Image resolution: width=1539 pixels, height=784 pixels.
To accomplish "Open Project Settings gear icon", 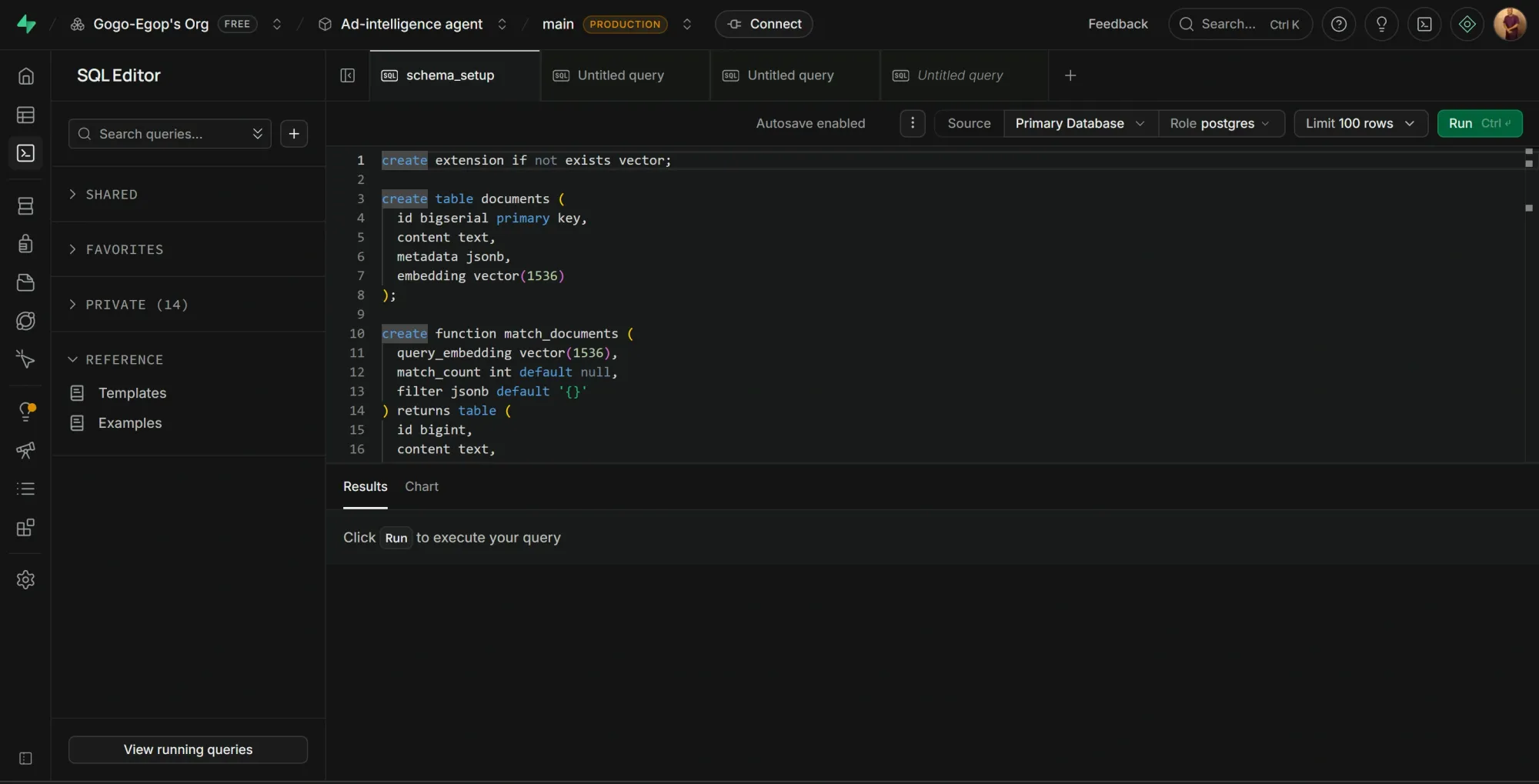I will coord(25,579).
